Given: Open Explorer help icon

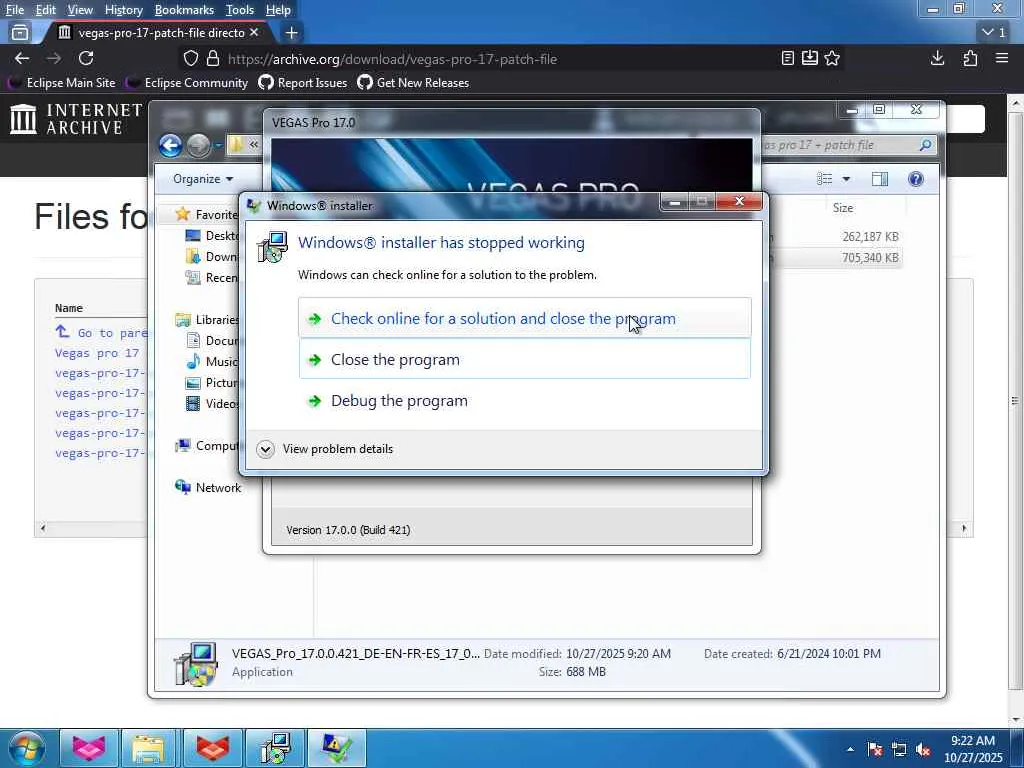Looking at the screenshot, I should click(916, 178).
